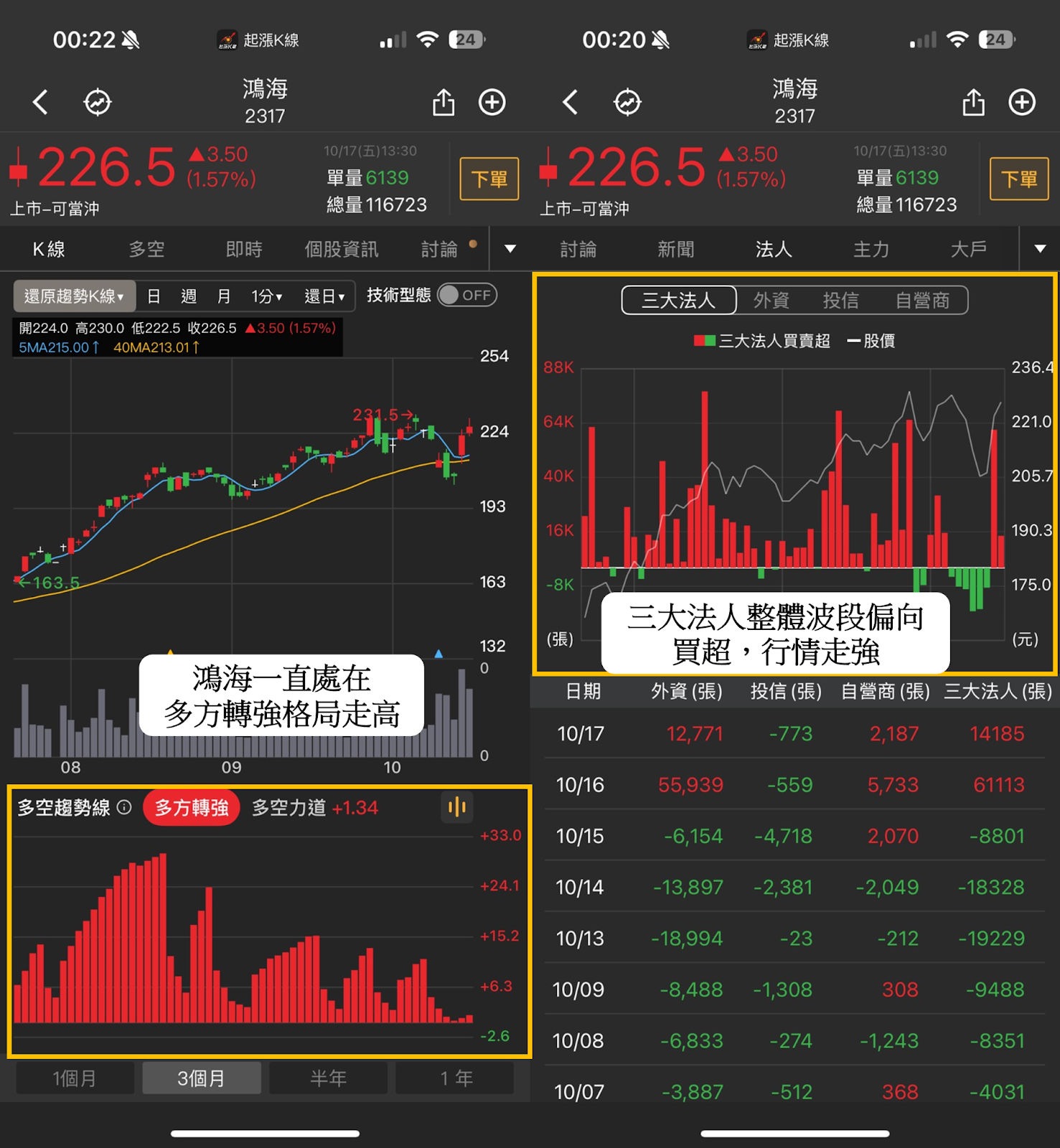Switch to 多空 tab
1060x1148 pixels.
pyautogui.click(x=146, y=249)
